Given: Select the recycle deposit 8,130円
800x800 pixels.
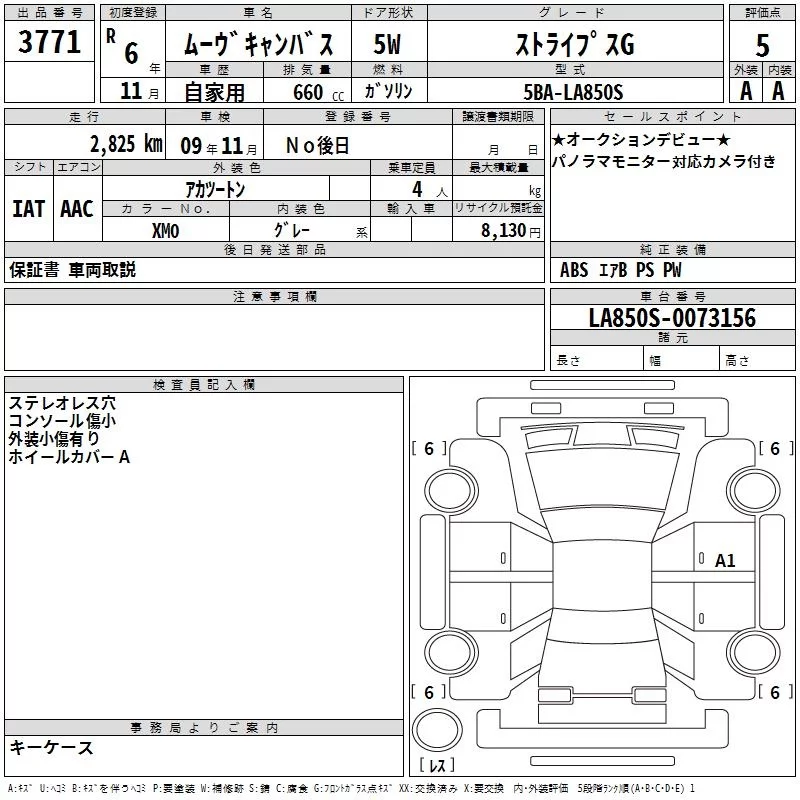Looking at the screenshot, I should [511, 231].
